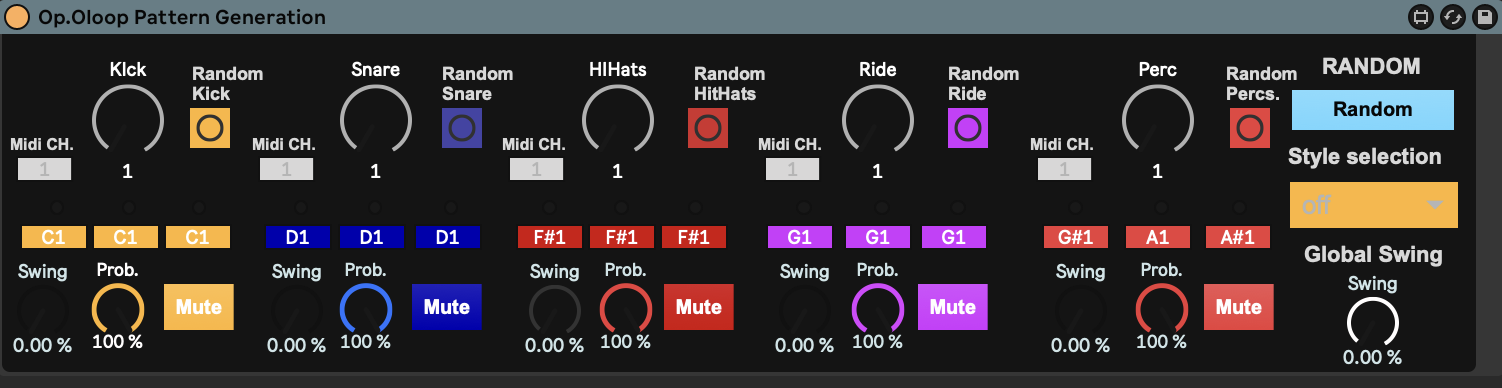The height and width of the screenshot is (388, 1502).
Task: Click the HiHats main knob
Action: pos(618,120)
